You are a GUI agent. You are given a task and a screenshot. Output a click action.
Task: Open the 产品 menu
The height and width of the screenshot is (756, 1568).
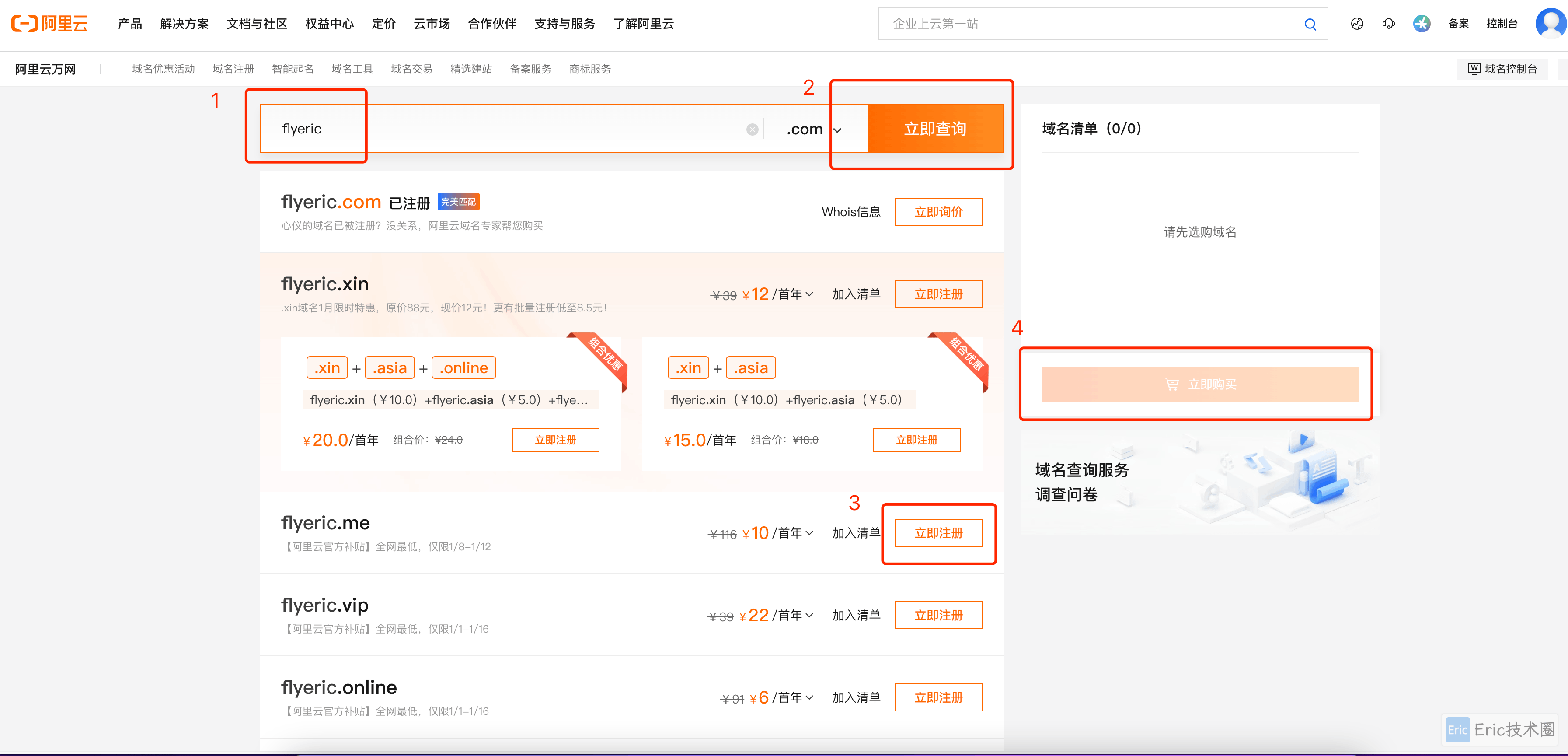point(130,24)
